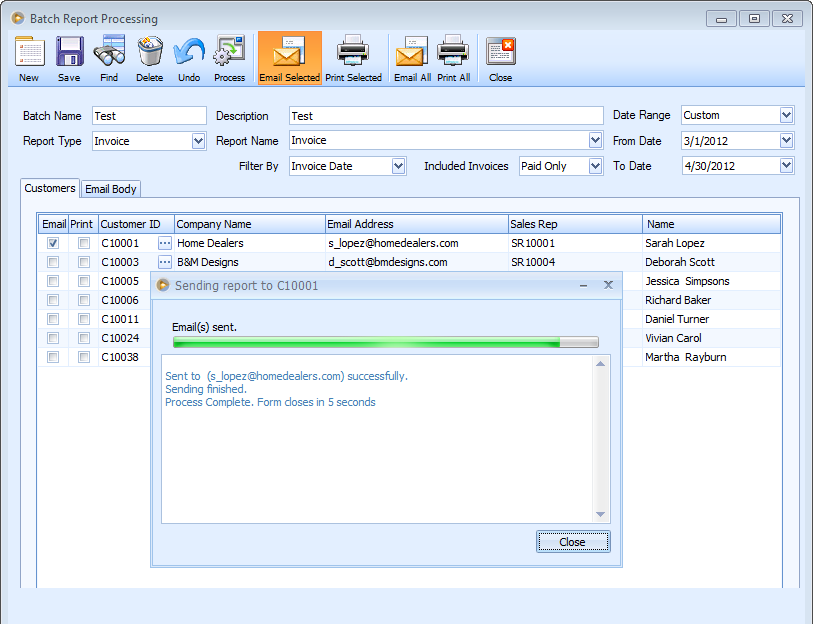The width and height of the screenshot is (813, 624).
Task: Open the To Date picker arrow
Action: [x=787, y=166]
